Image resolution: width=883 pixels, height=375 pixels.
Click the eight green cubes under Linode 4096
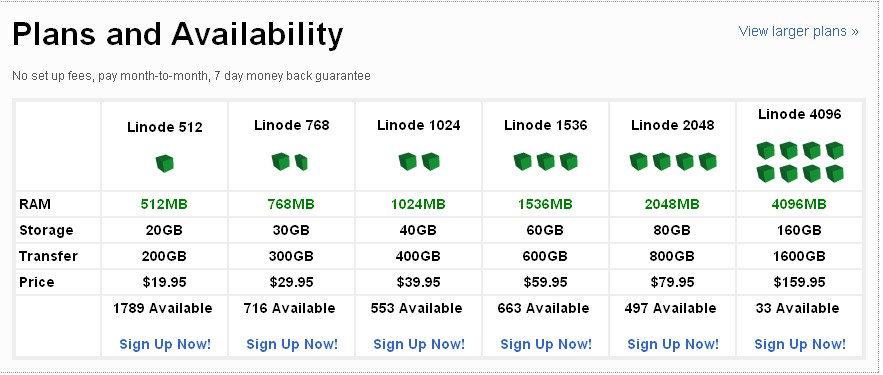click(800, 162)
